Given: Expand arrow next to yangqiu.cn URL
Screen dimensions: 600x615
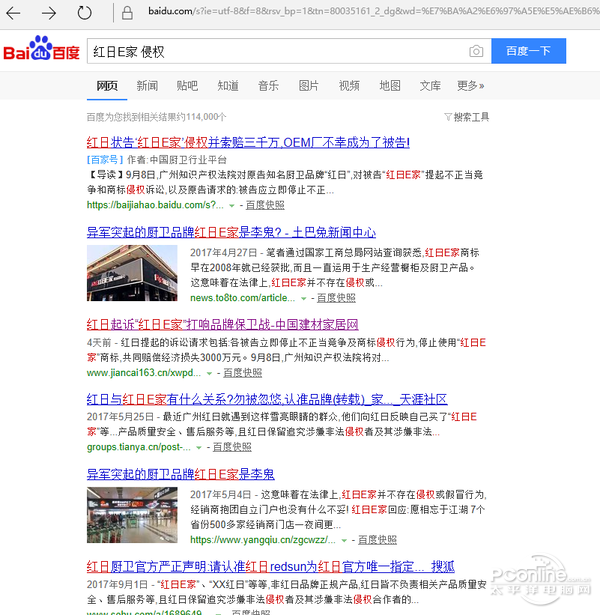Looking at the screenshot, I should click(x=344, y=541).
